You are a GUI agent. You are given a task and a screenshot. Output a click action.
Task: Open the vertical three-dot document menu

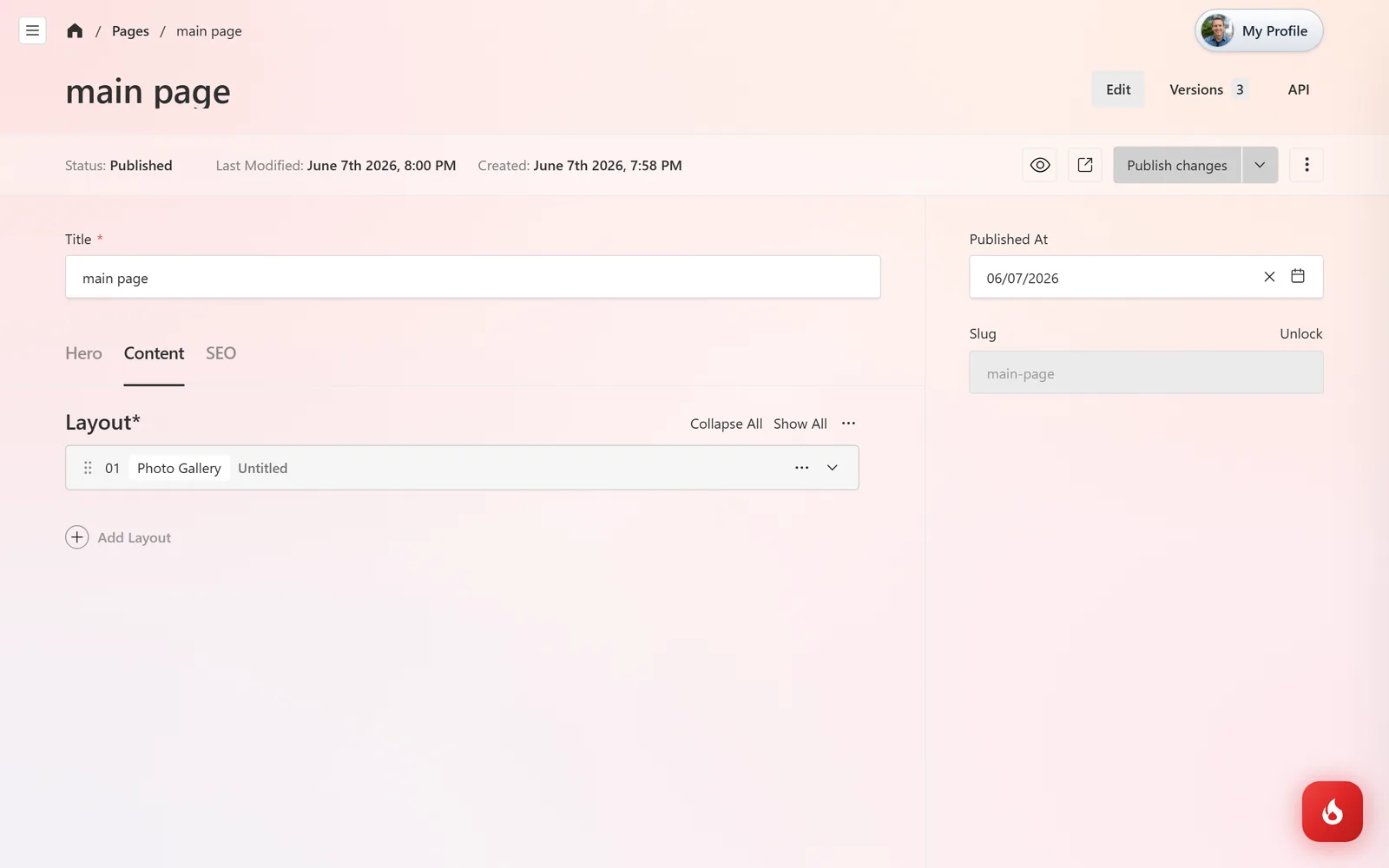click(1306, 165)
